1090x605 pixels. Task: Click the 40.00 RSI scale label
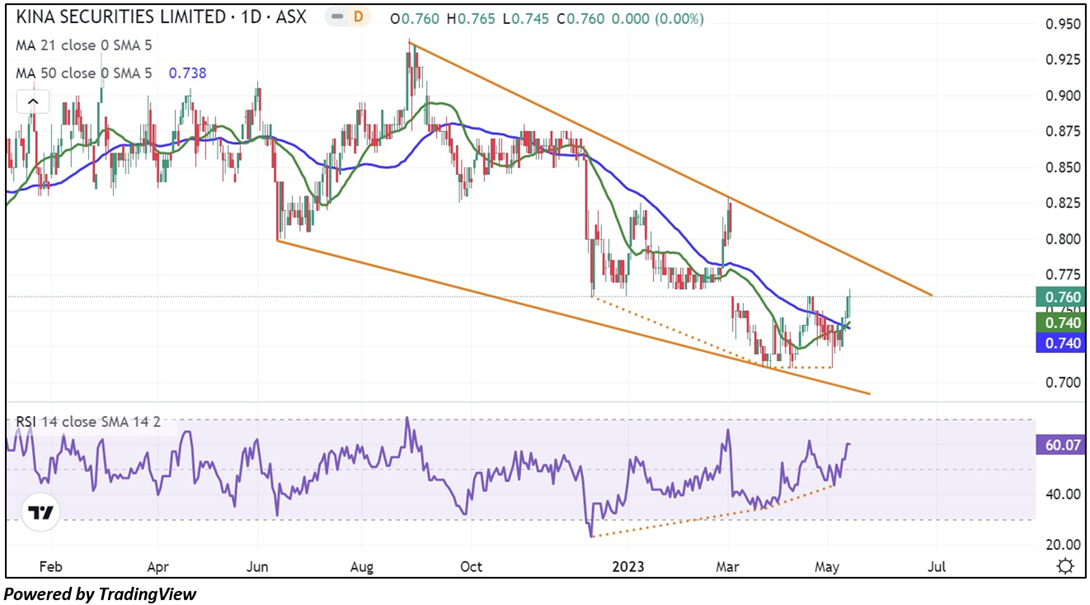(1063, 494)
